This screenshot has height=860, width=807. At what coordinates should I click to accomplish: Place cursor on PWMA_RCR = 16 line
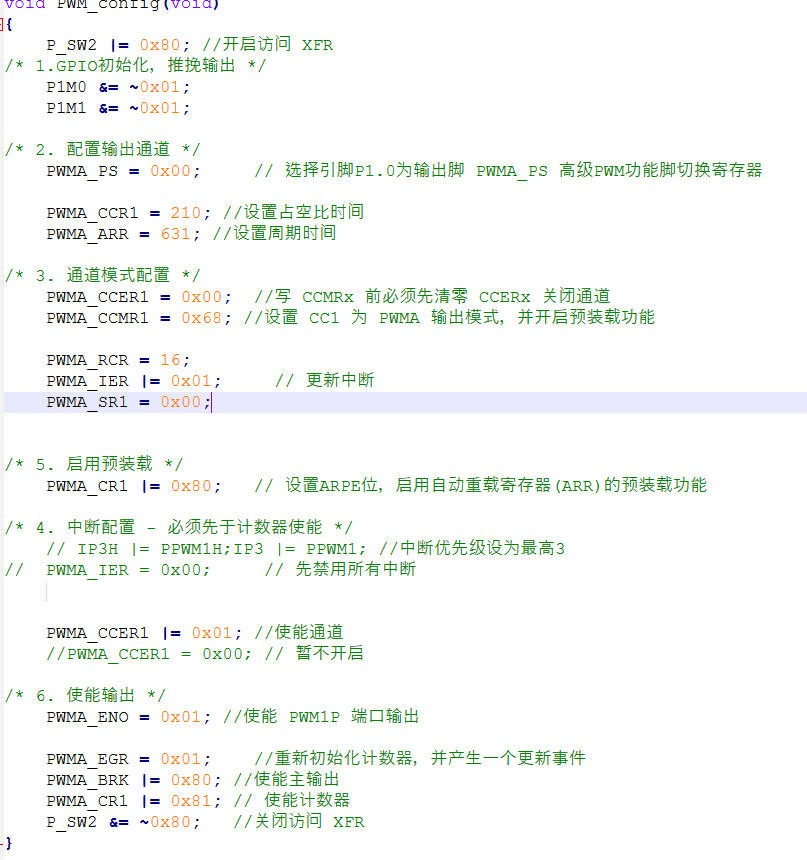pos(117,359)
